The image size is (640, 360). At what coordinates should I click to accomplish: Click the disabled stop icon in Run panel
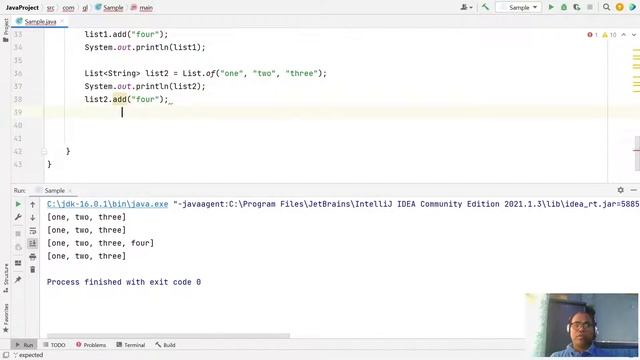(18, 234)
